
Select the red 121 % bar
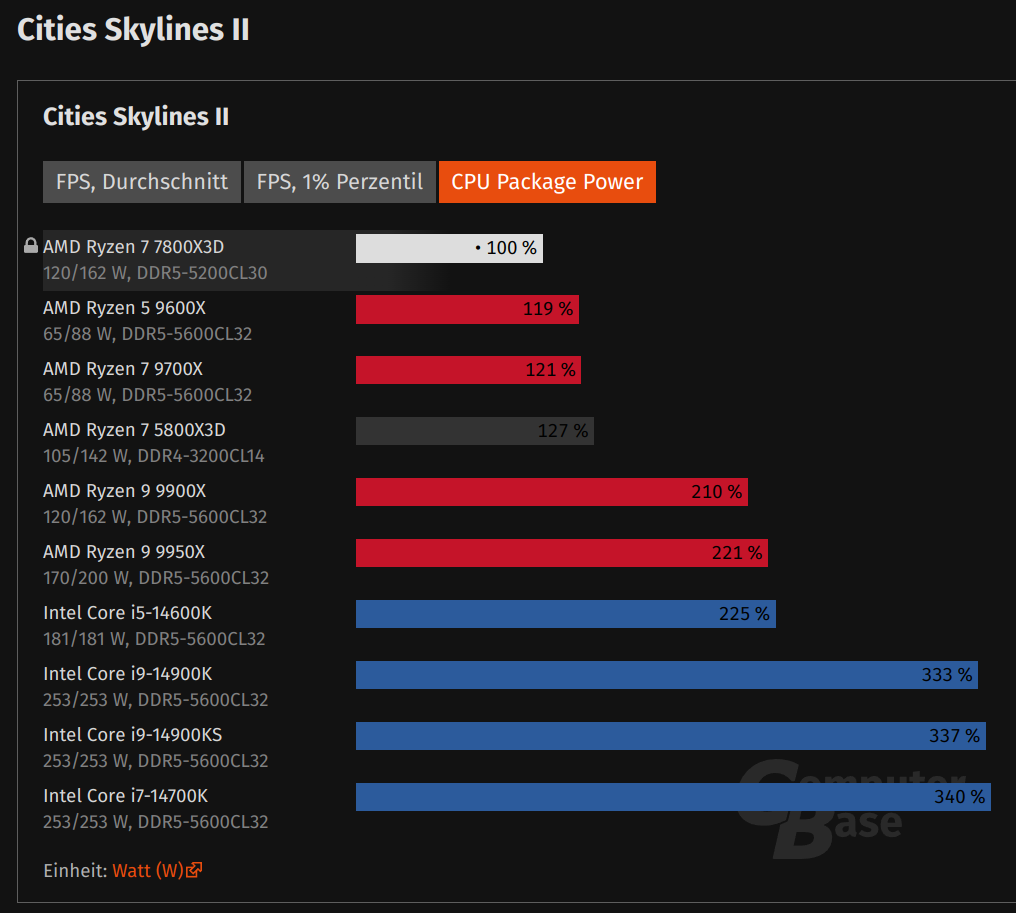(x=468, y=370)
